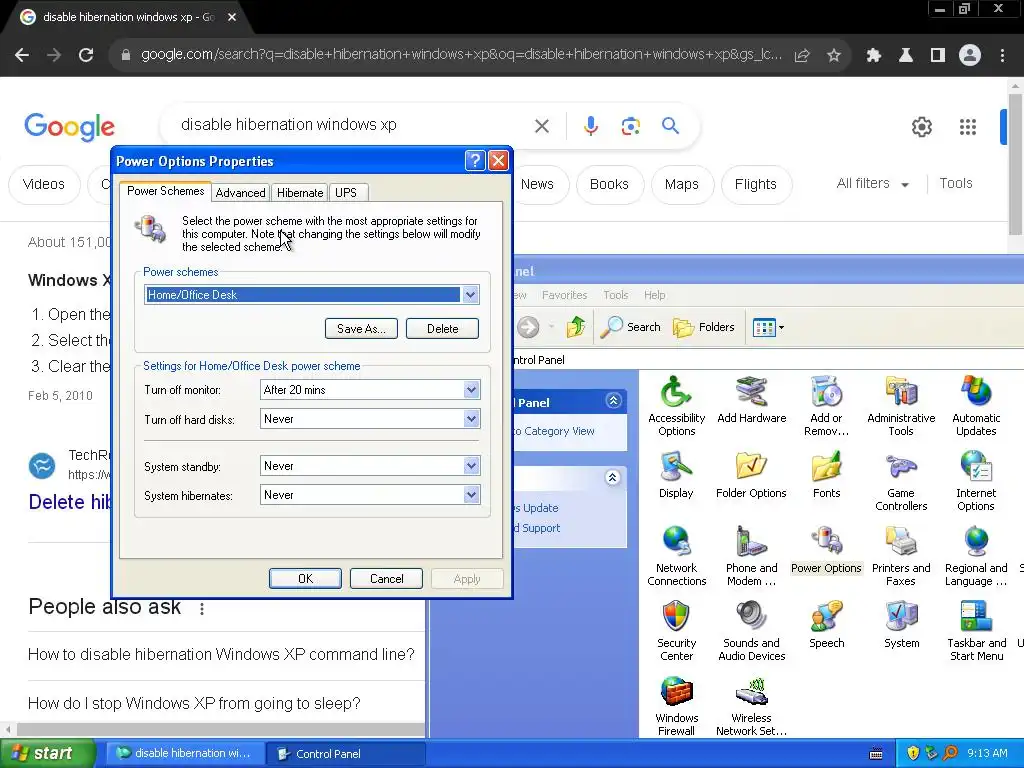This screenshot has width=1024, height=768.
Task: Open the Fonts folder icon
Action: pyautogui.click(x=826, y=475)
